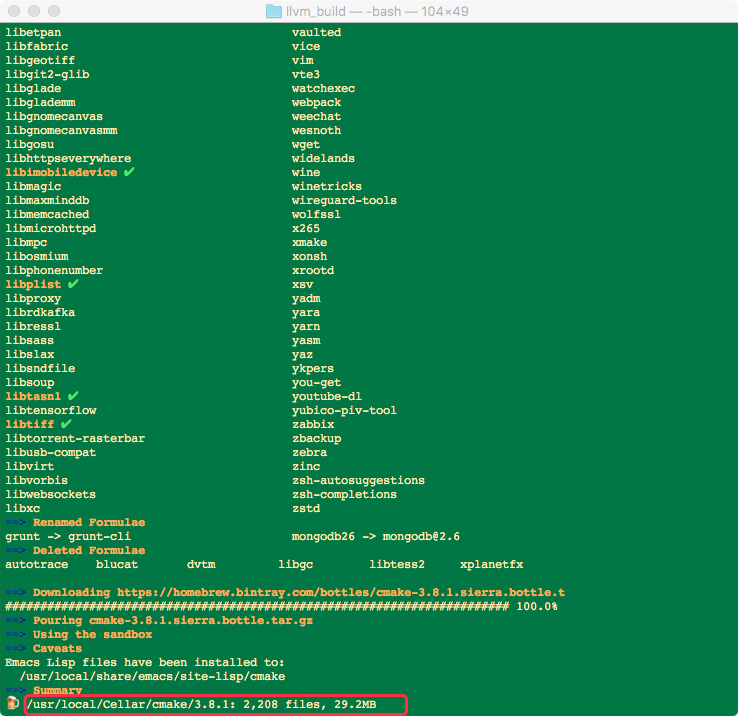Click the grunt -> grunt-cli rename entry
This screenshot has height=716, width=738.
68,537
